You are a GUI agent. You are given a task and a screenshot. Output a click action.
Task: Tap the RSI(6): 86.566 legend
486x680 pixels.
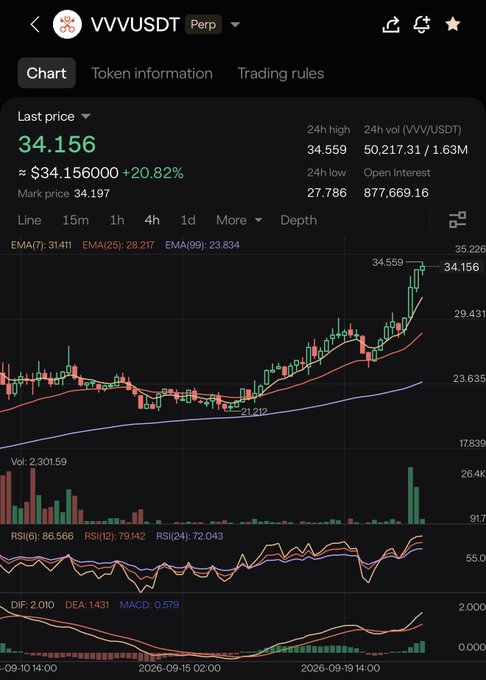point(42,536)
